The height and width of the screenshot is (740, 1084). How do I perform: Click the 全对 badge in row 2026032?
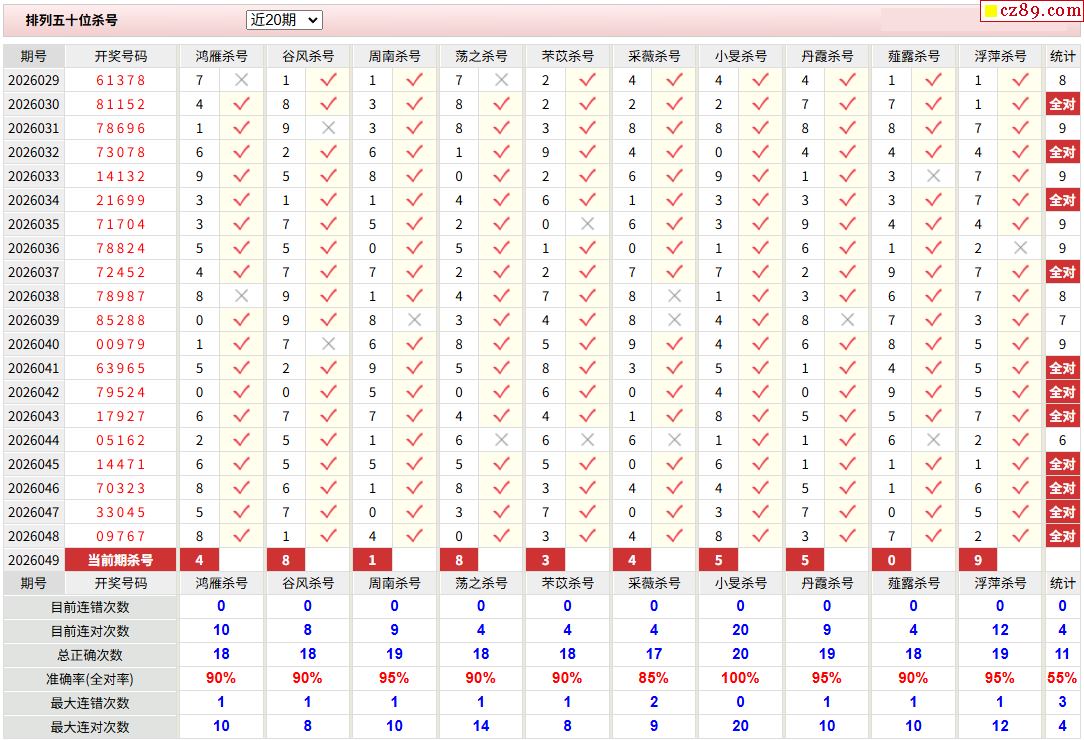(x=1063, y=152)
